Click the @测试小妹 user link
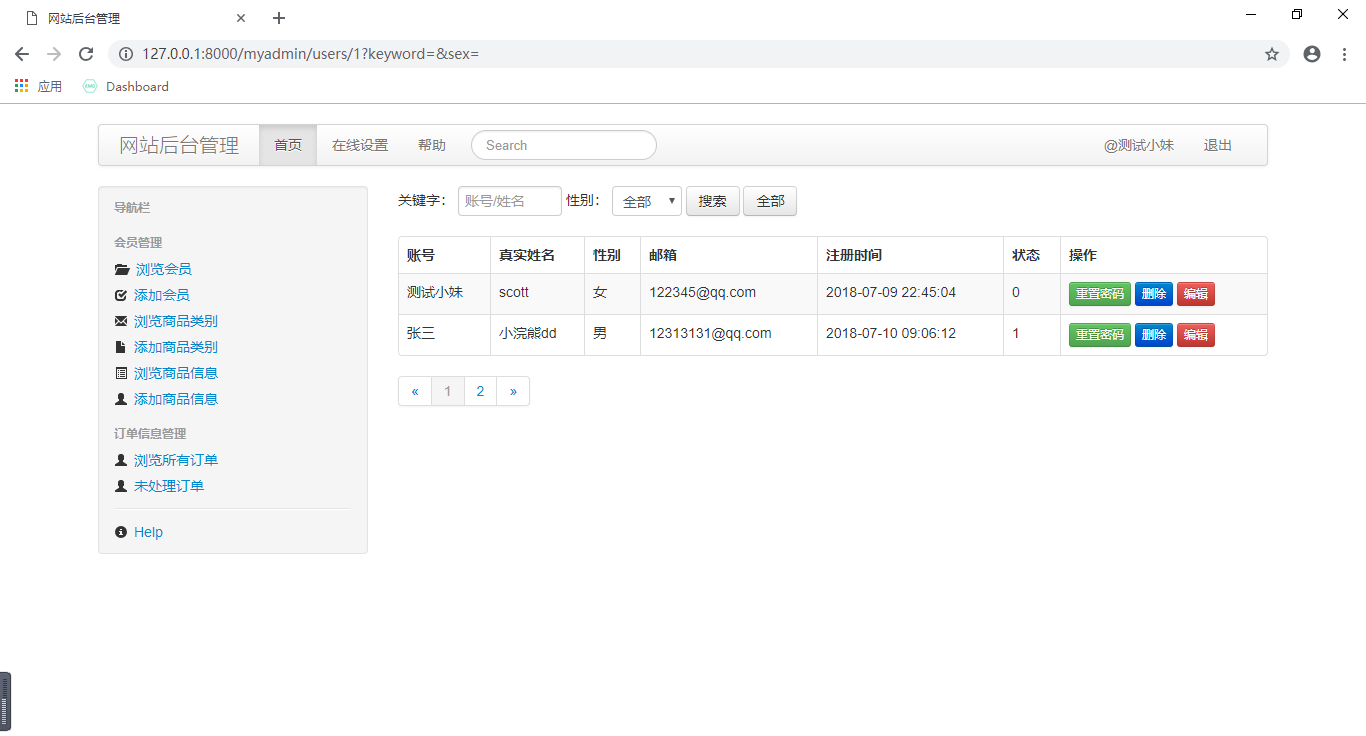 pyautogui.click(x=1139, y=145)
